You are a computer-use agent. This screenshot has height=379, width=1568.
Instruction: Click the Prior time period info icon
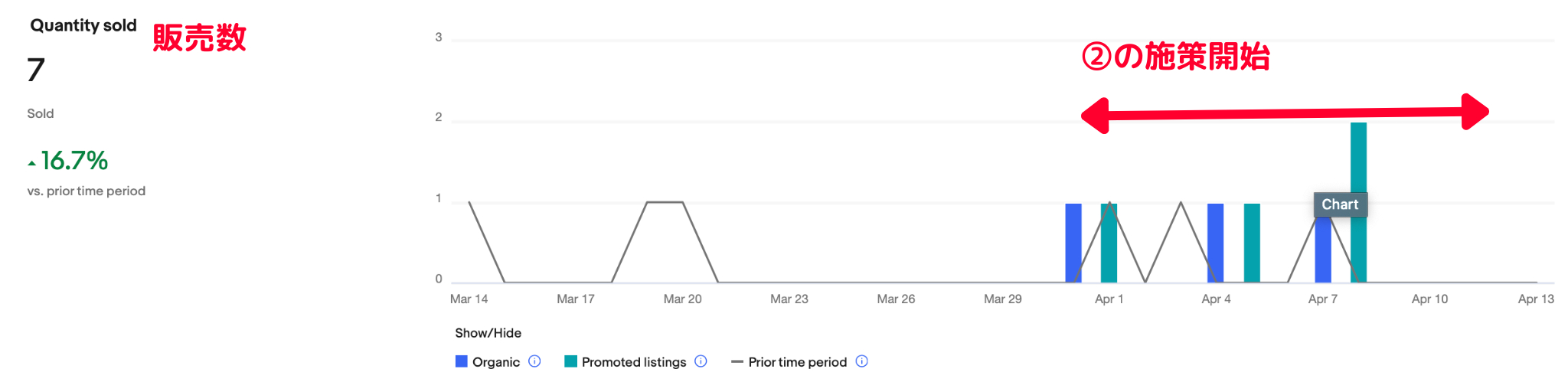861,361
